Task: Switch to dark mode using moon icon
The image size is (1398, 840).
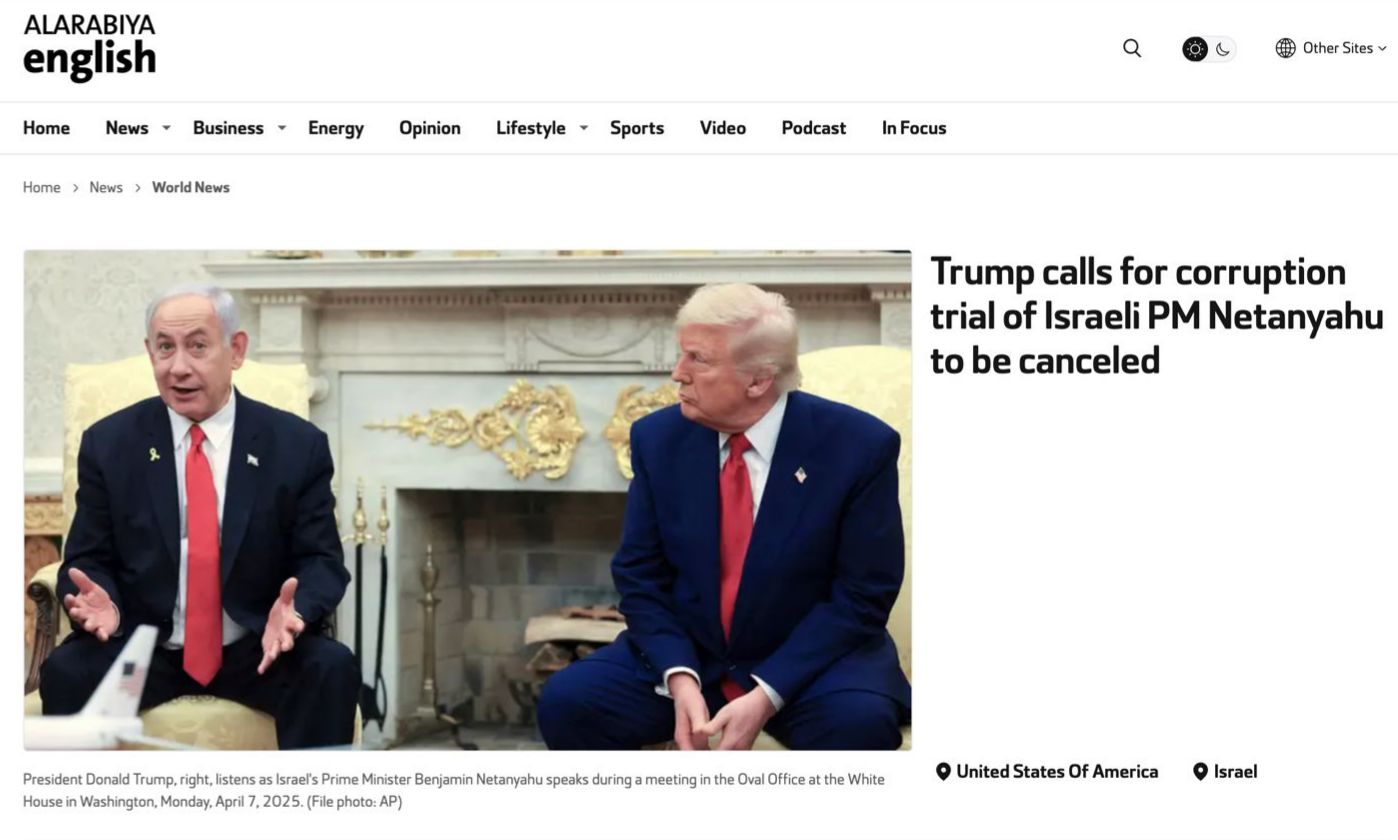Action: click(1223, 49)
